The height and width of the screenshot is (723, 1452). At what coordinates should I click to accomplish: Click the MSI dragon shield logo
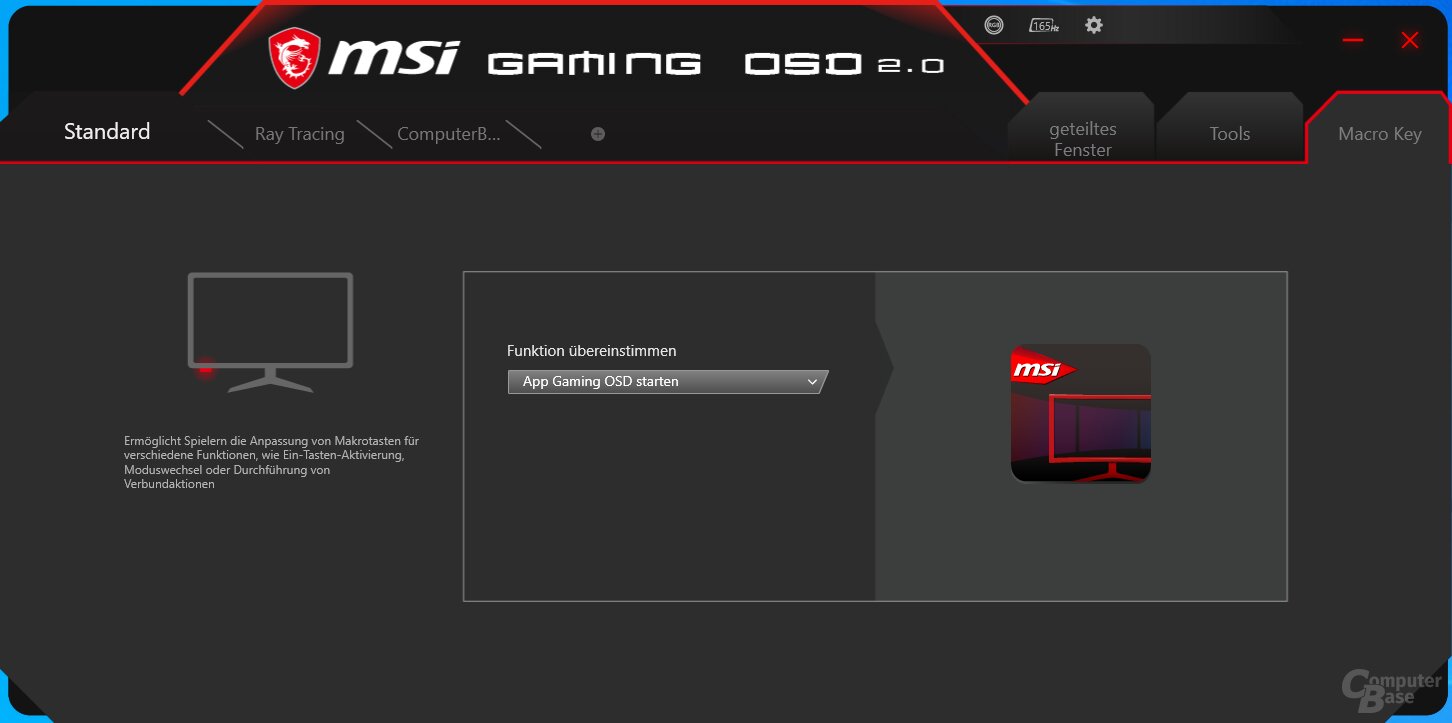tap(295, 57)
